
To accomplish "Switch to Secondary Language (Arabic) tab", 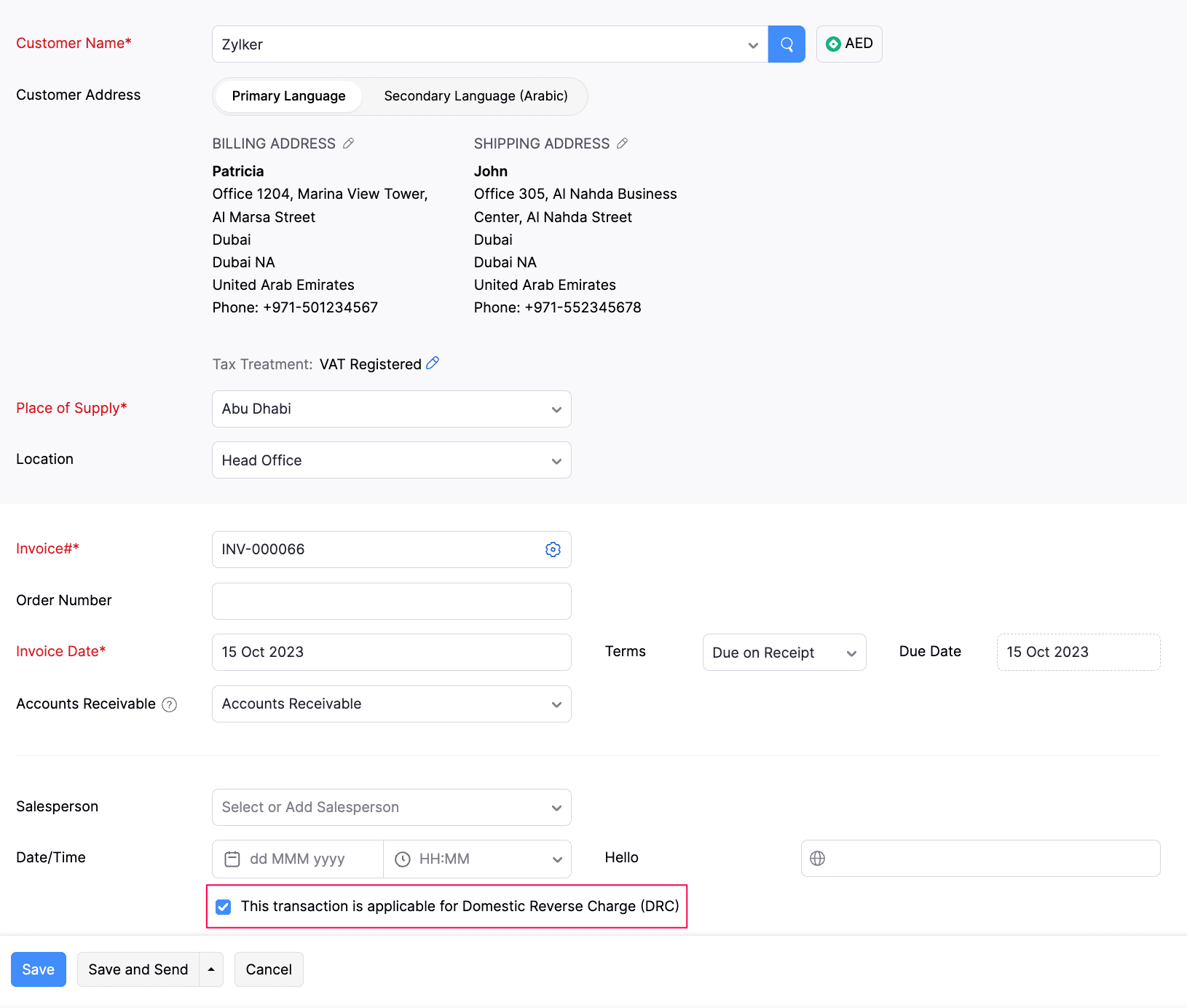I will (x=476, y=96).
